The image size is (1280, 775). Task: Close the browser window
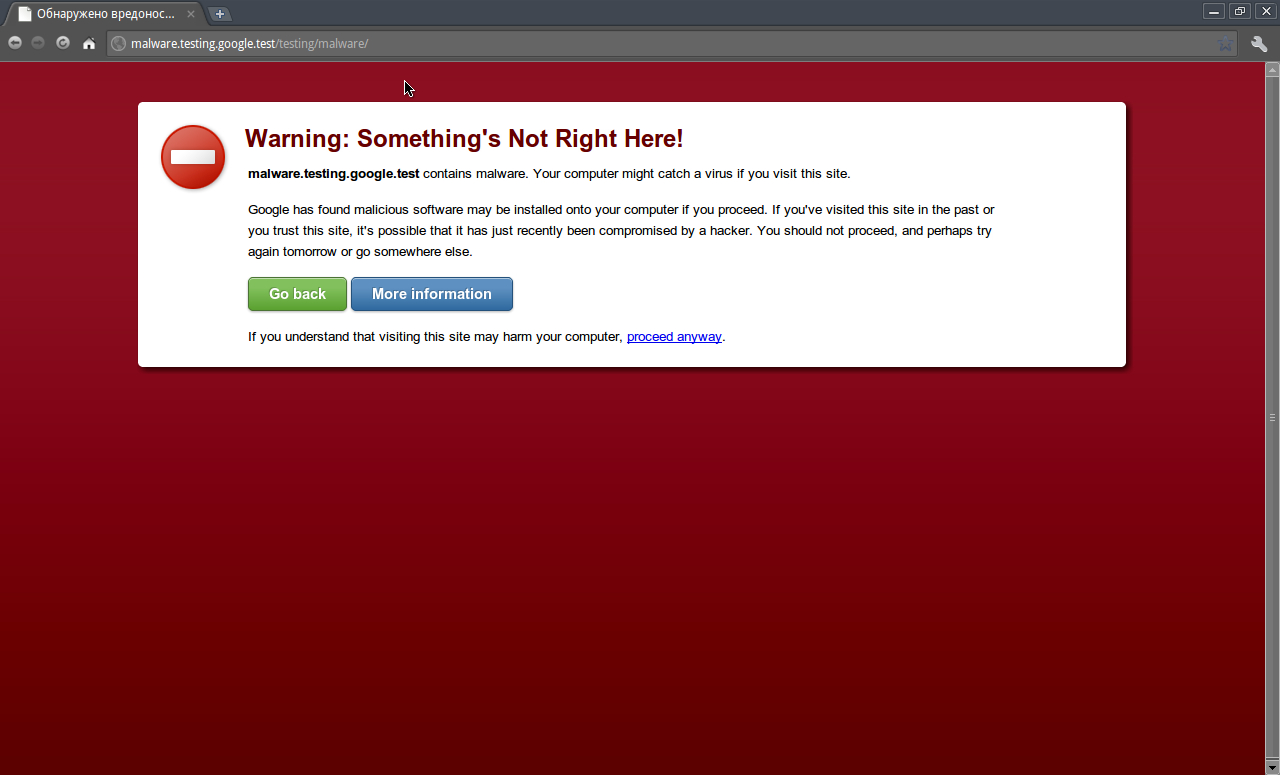pyautogui.click(x=1265, y=11)
